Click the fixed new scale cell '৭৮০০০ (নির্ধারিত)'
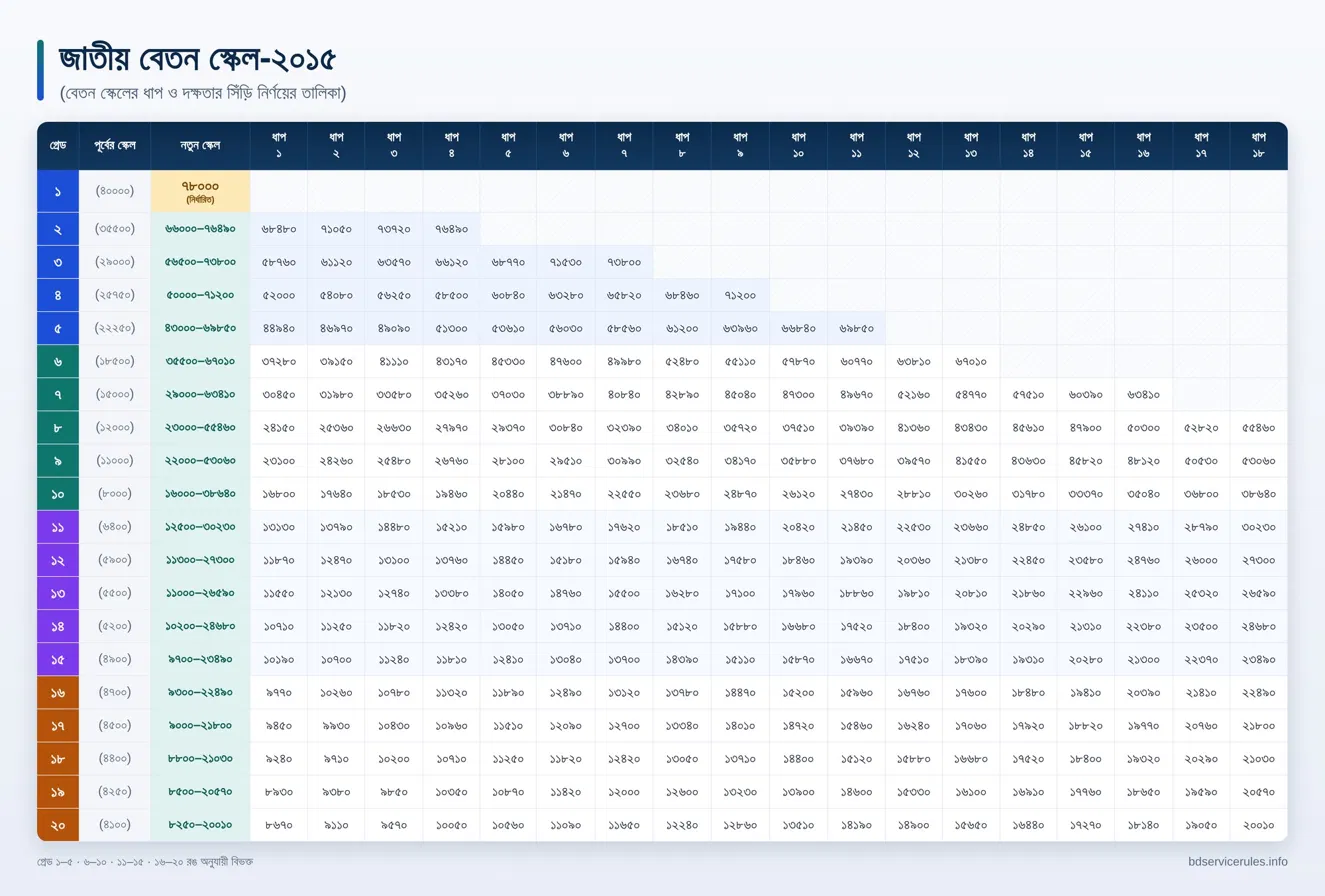Screen dimensions: 1325x896 [x=200, y=191]
